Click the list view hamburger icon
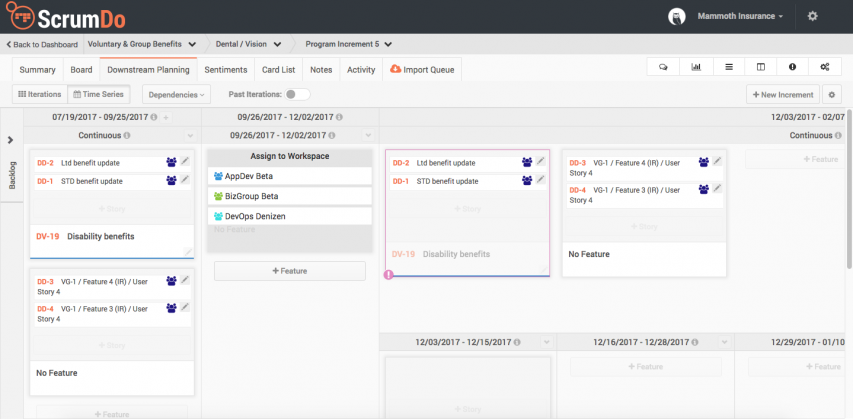This screenshot has width=853, height=419. point(728,68)
